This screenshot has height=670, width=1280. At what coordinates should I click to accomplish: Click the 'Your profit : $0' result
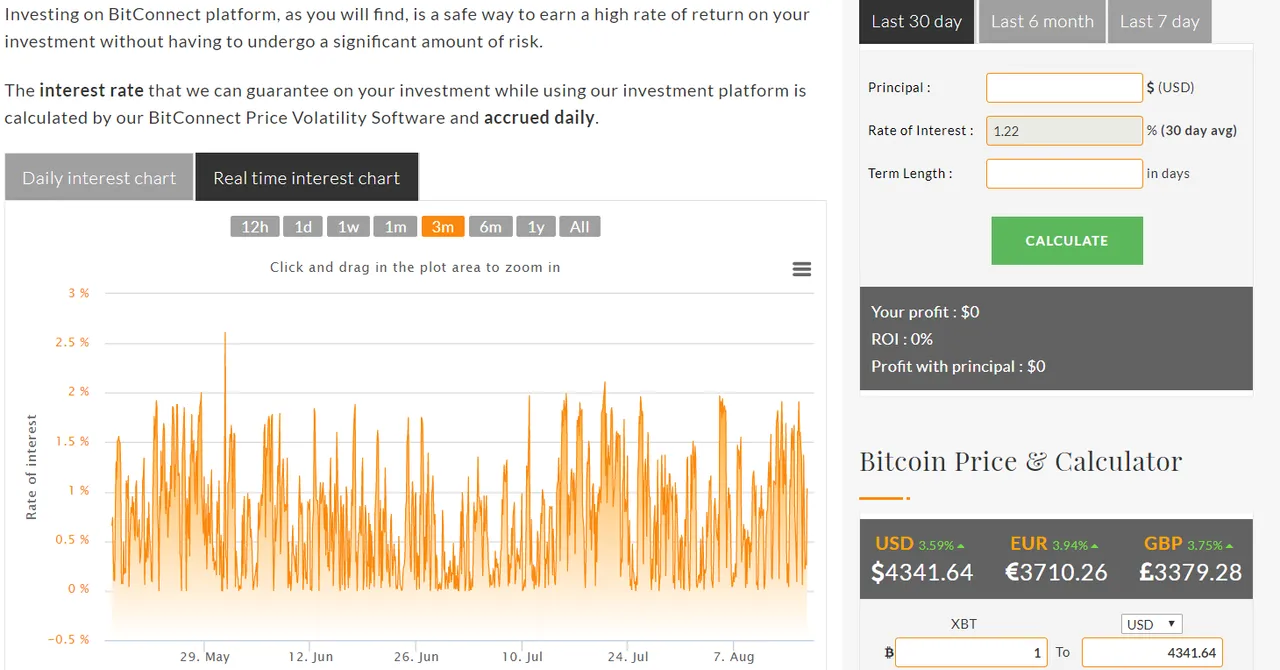[x=925, y=312]
